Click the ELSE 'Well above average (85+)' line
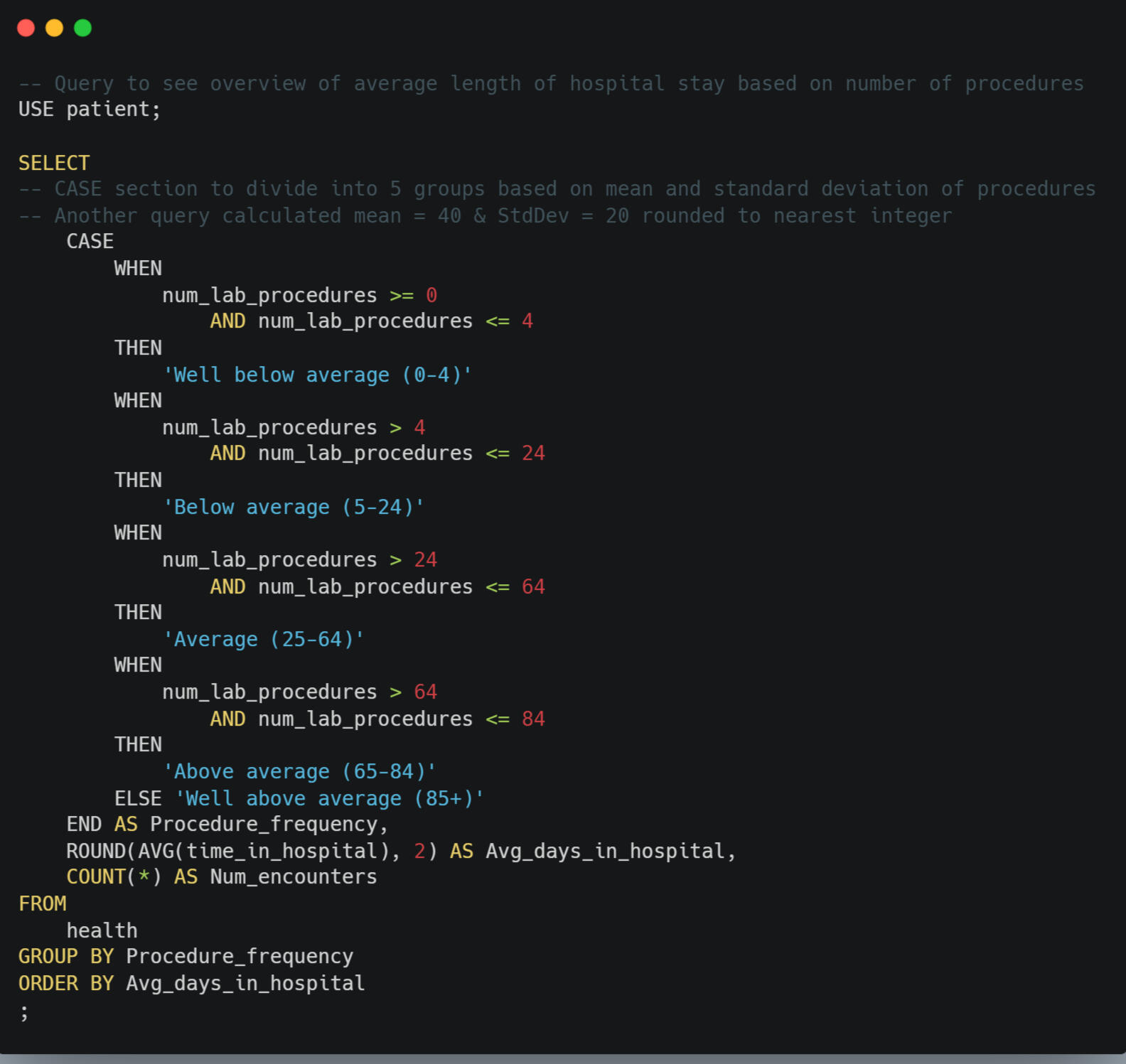Screen dimensions: 1126x1064 coord(299,798)
